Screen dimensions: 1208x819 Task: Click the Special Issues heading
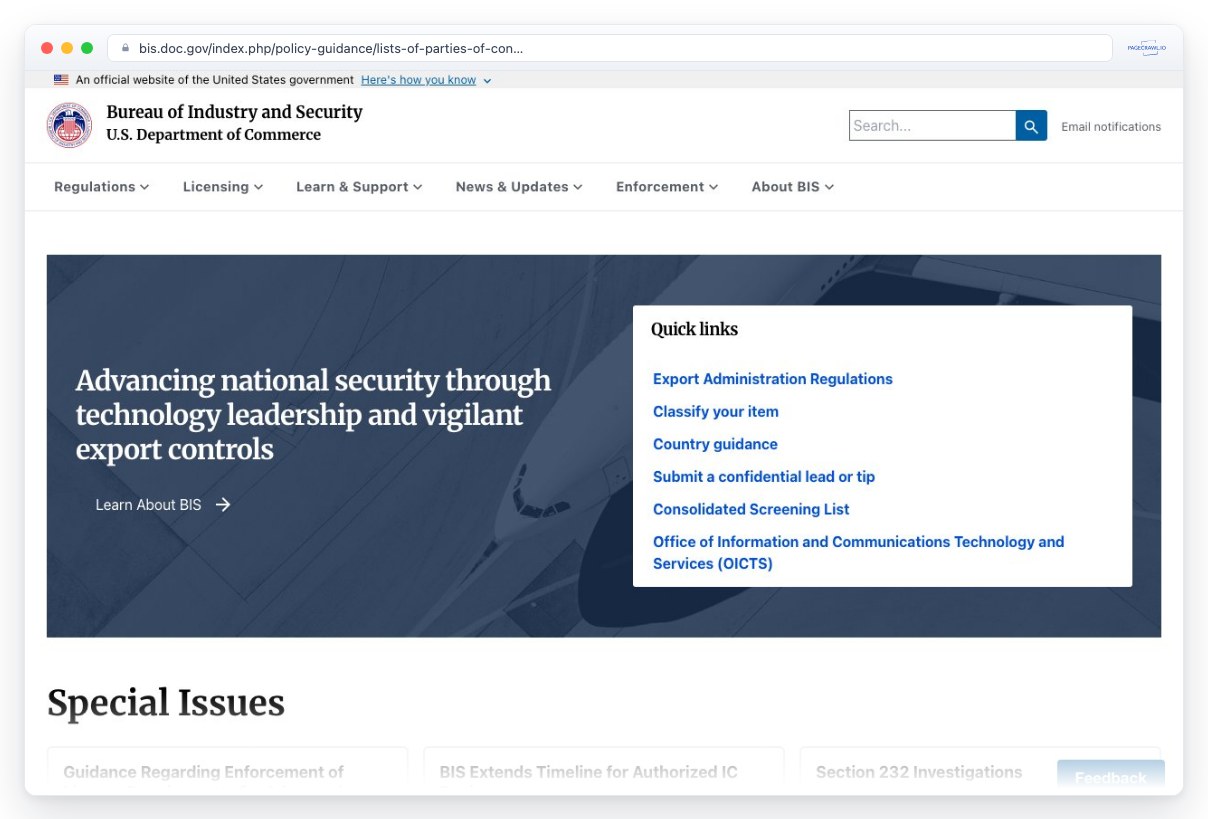click(166, 703)
